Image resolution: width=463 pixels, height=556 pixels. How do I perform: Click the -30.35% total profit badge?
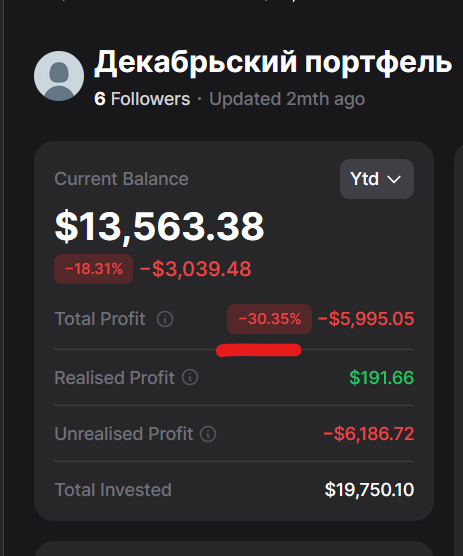269,319
